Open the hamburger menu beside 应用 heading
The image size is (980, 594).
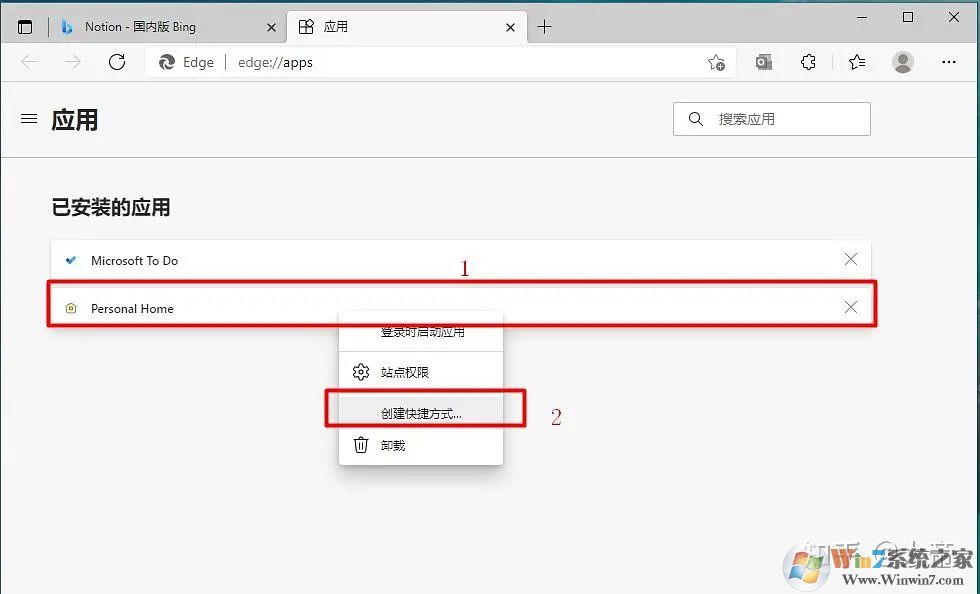(x=28, y=119)
